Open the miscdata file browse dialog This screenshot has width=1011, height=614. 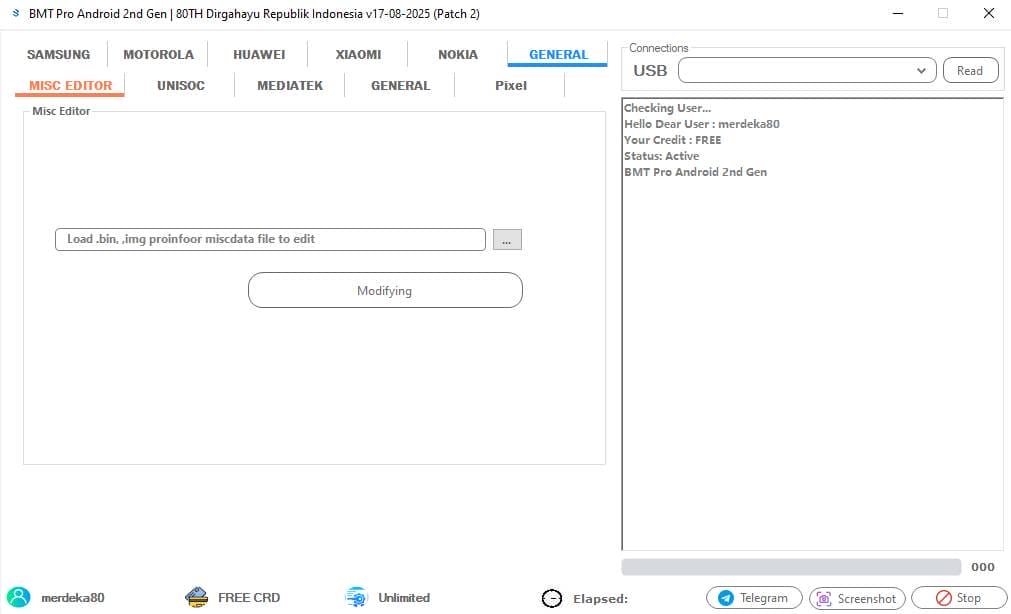506,239
